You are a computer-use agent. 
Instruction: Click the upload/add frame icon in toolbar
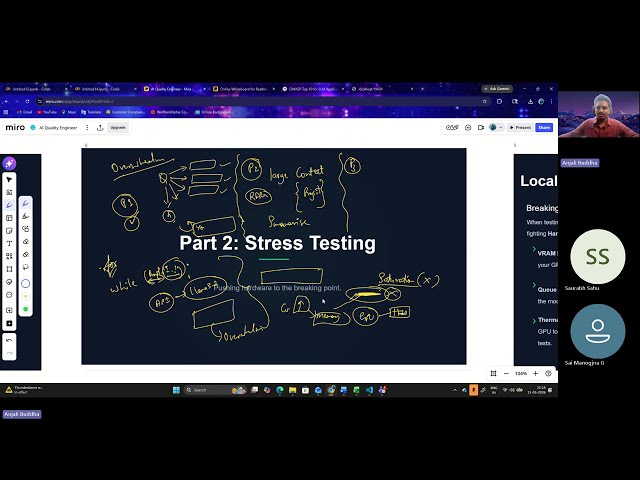click(x=9, y=310)
